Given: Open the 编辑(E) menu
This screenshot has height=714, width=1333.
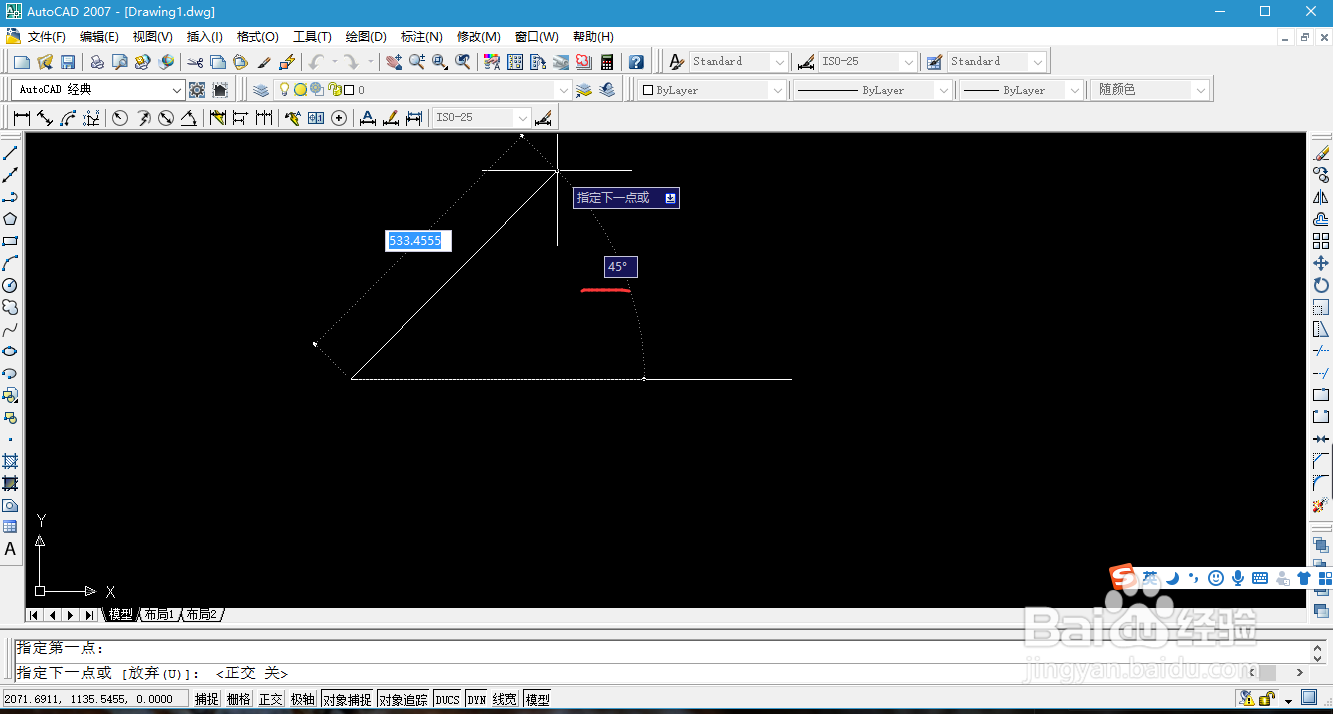Looking at the screenshot, I should 99,37.
